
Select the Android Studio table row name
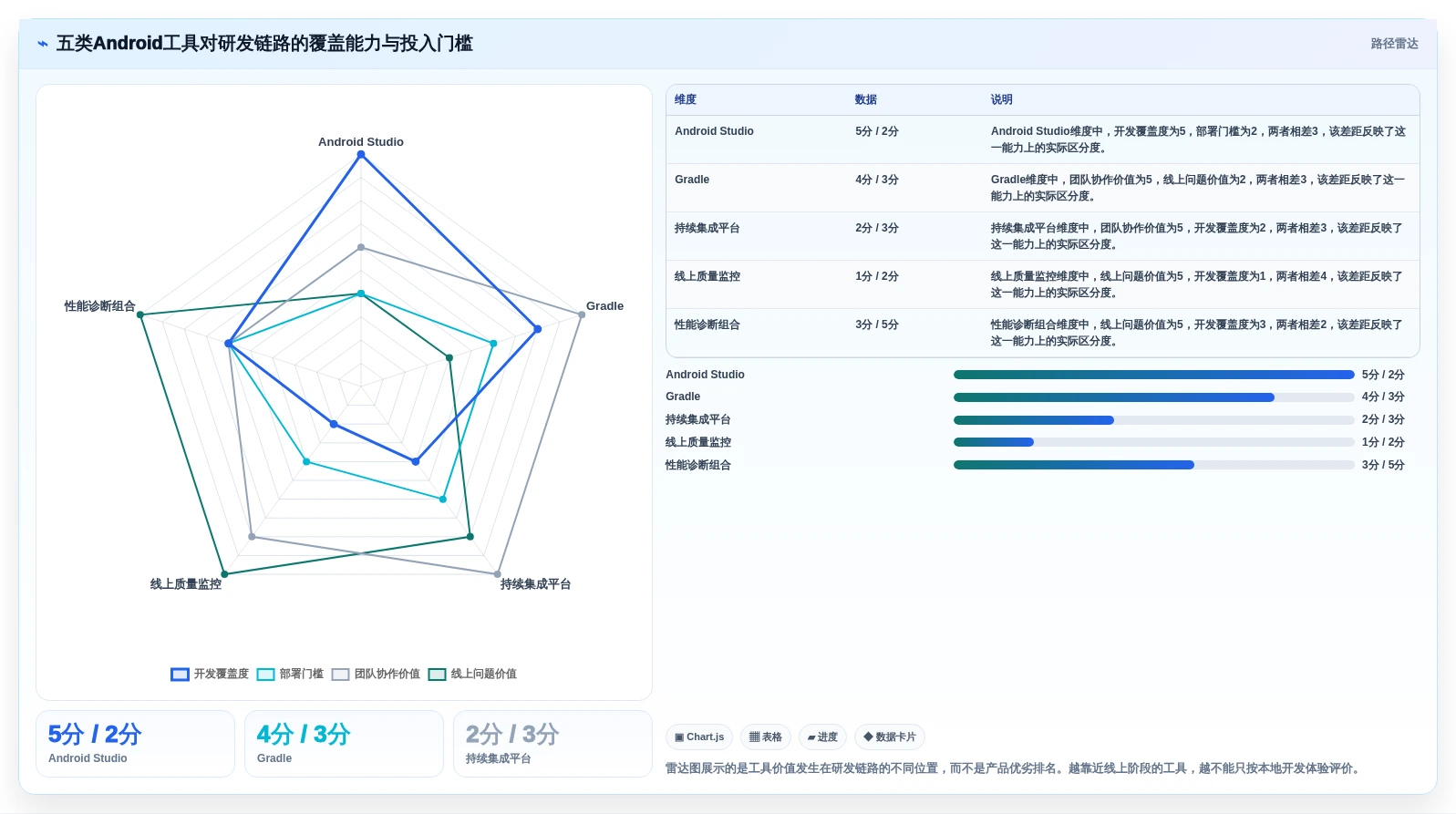pos(714,131)
